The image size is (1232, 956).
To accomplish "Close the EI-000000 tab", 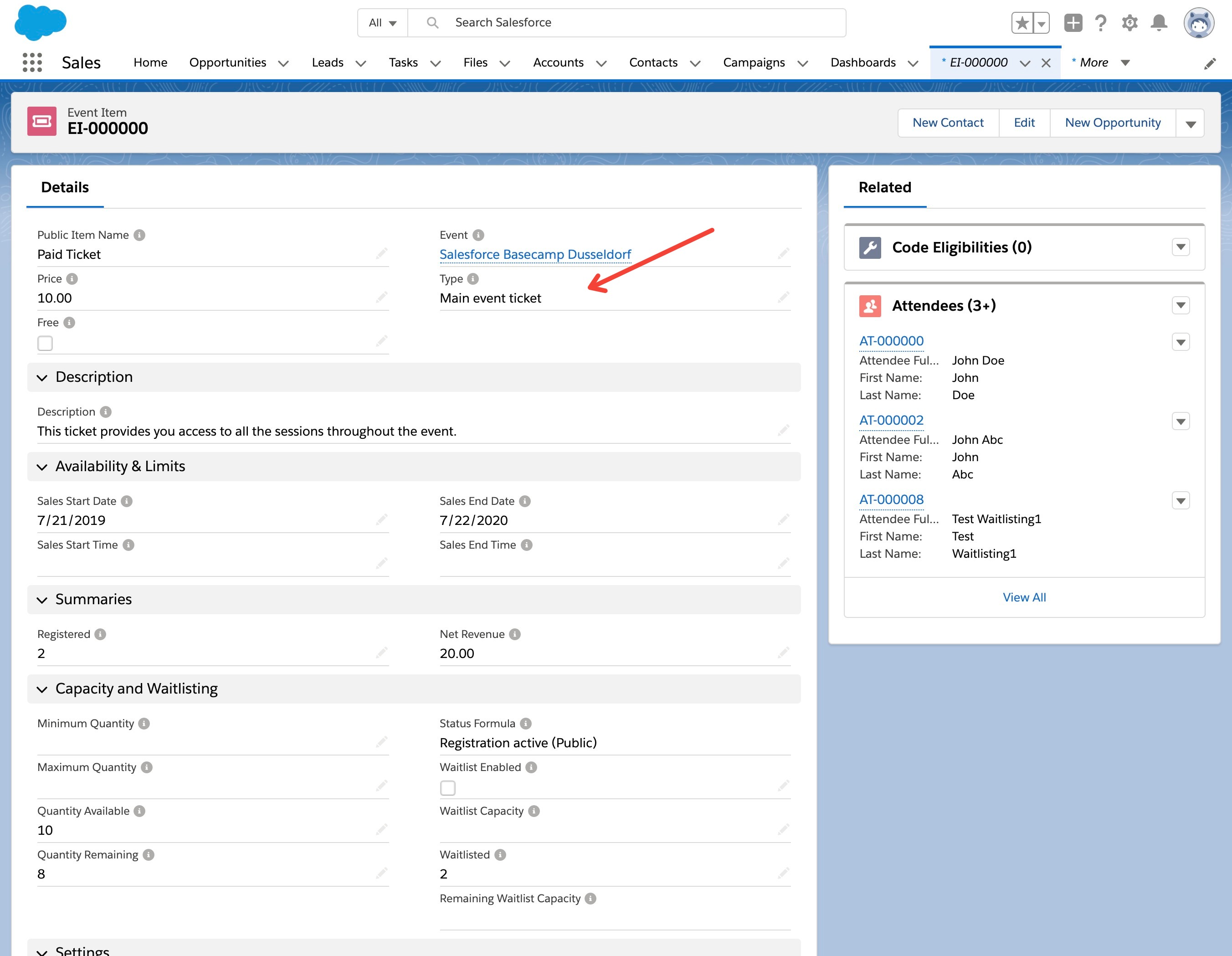I will (x=1046, y=62).
